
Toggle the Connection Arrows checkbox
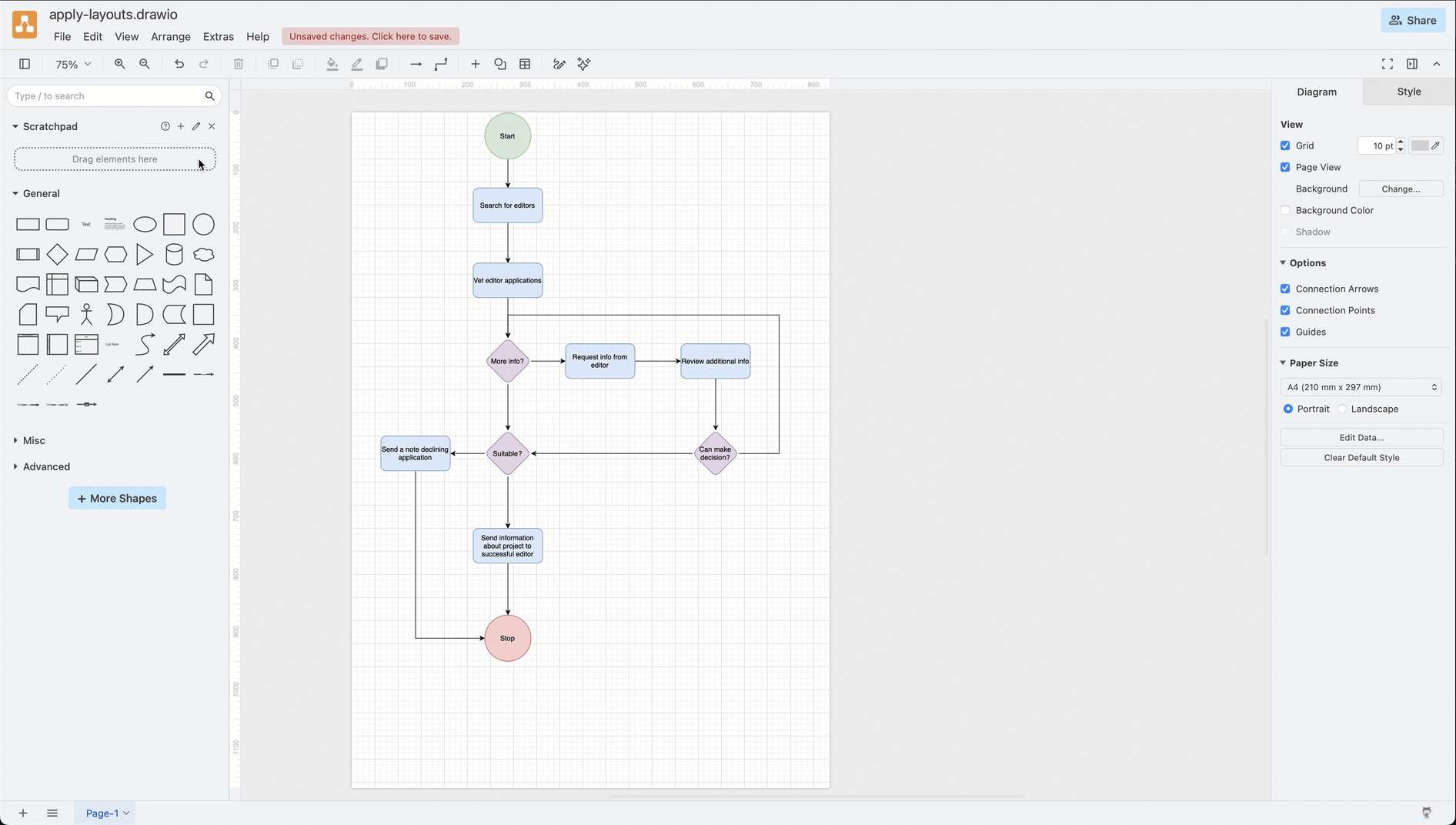pyautogui.click(x=1285, y=289)
